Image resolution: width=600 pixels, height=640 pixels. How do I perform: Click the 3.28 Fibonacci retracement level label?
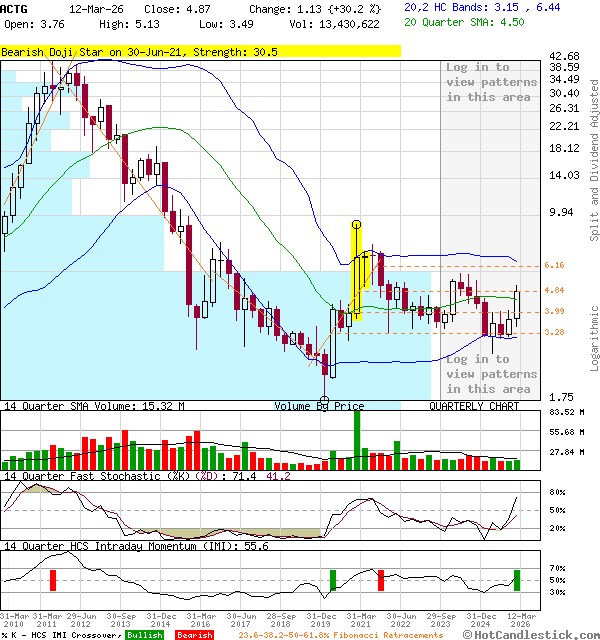(x=556, y=332)
